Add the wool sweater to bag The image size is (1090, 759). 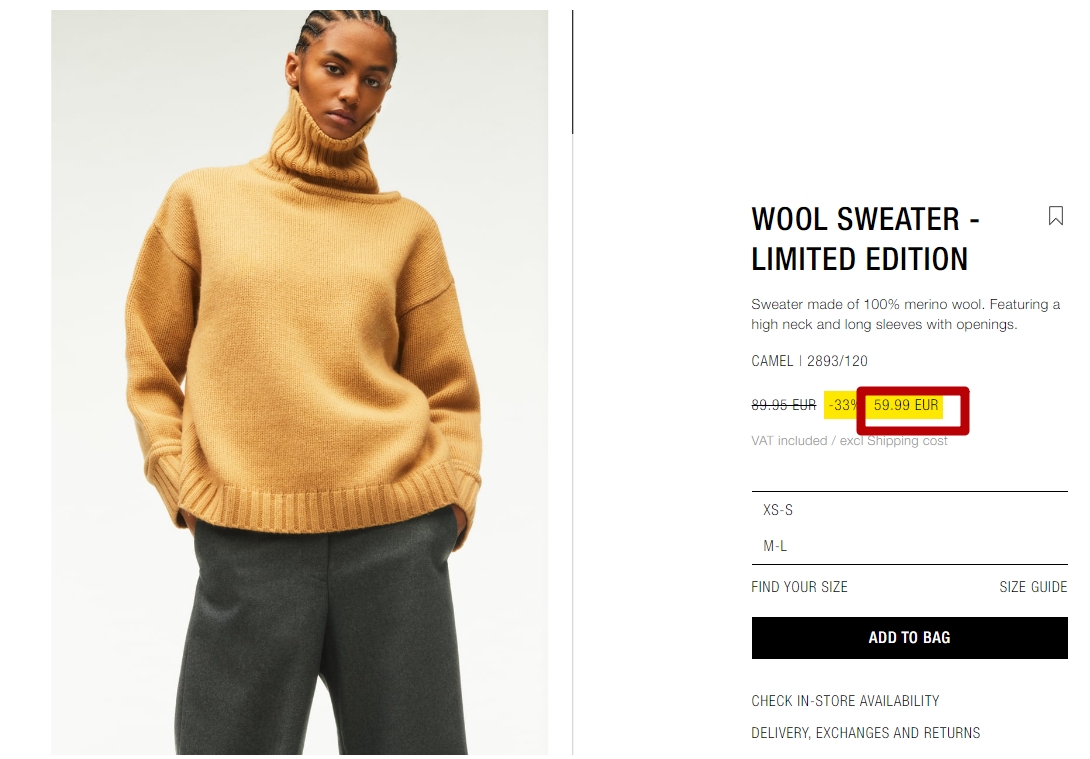tap(909, 638)
